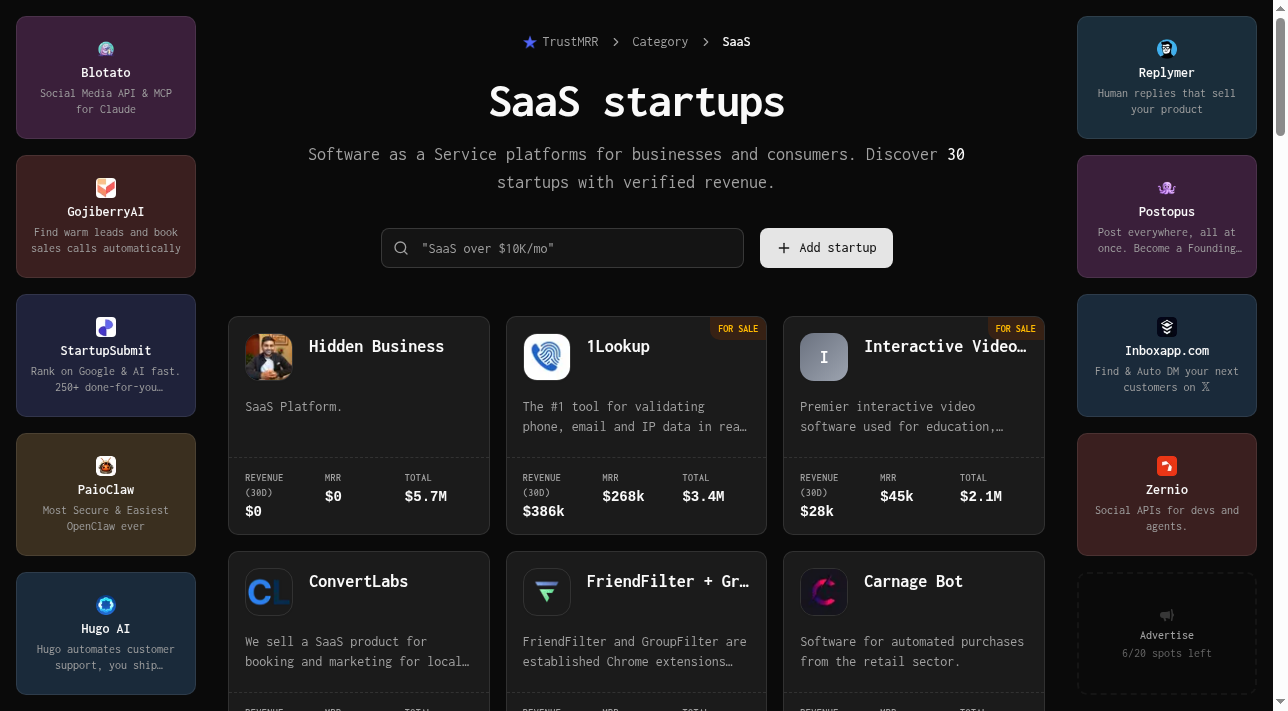Click Interactive Video total $2.1M
The width and height of the screenshot is (1288, 711).
click(x=981, y=496)
